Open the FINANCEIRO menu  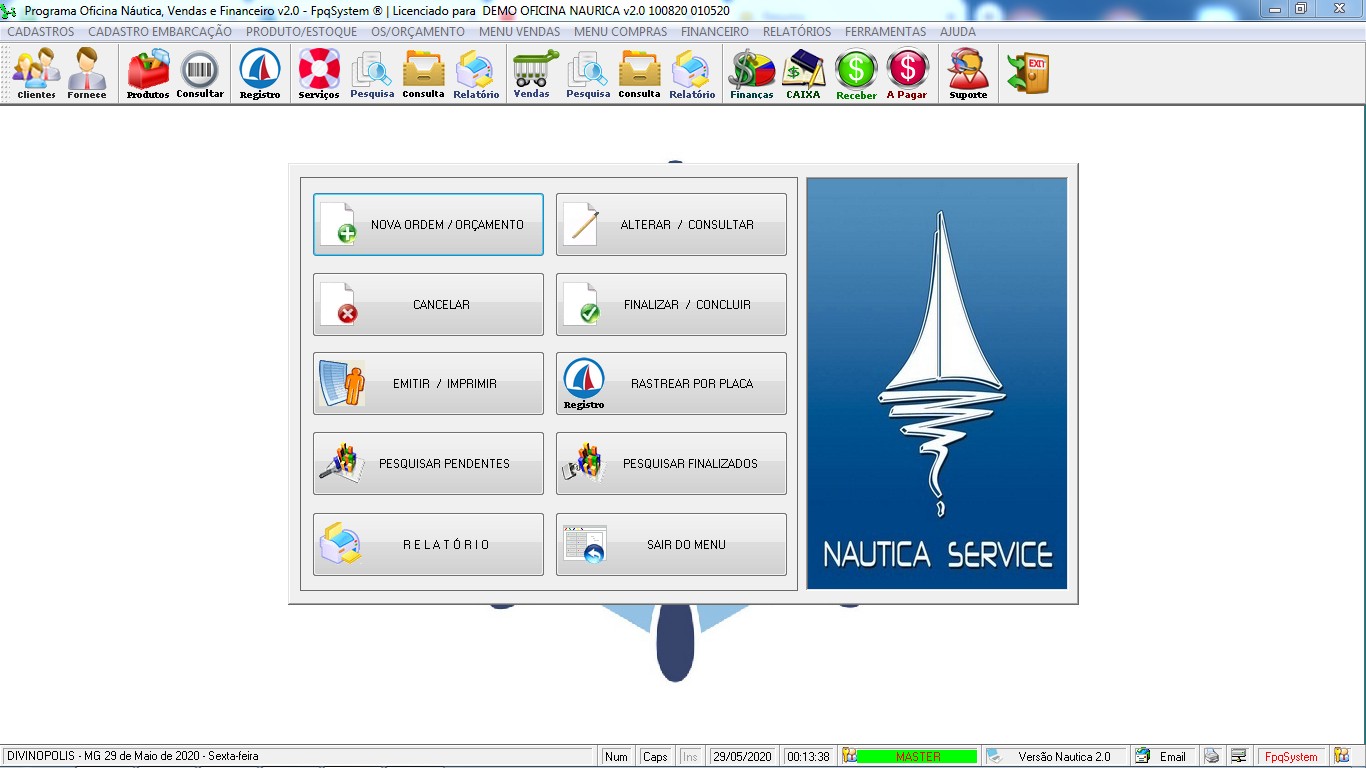click(715, 32)
